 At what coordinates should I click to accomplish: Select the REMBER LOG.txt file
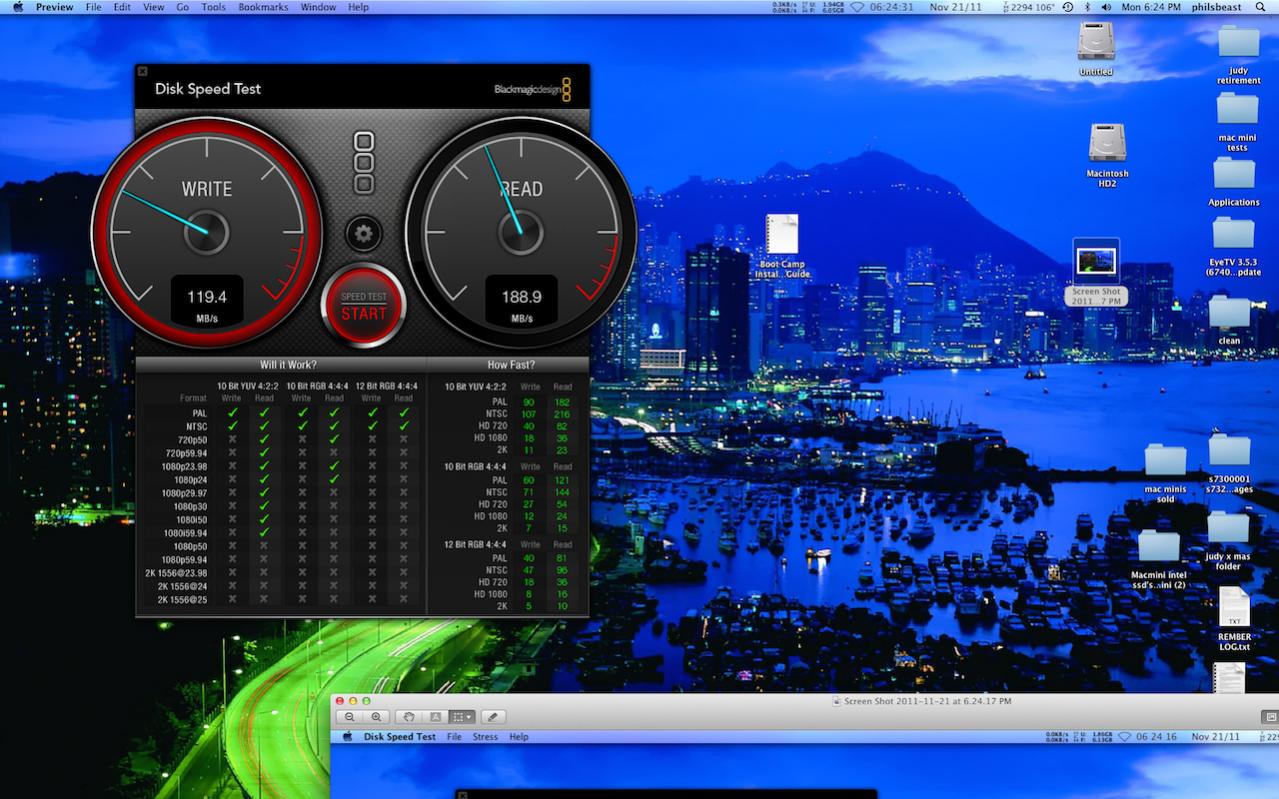1234,619
